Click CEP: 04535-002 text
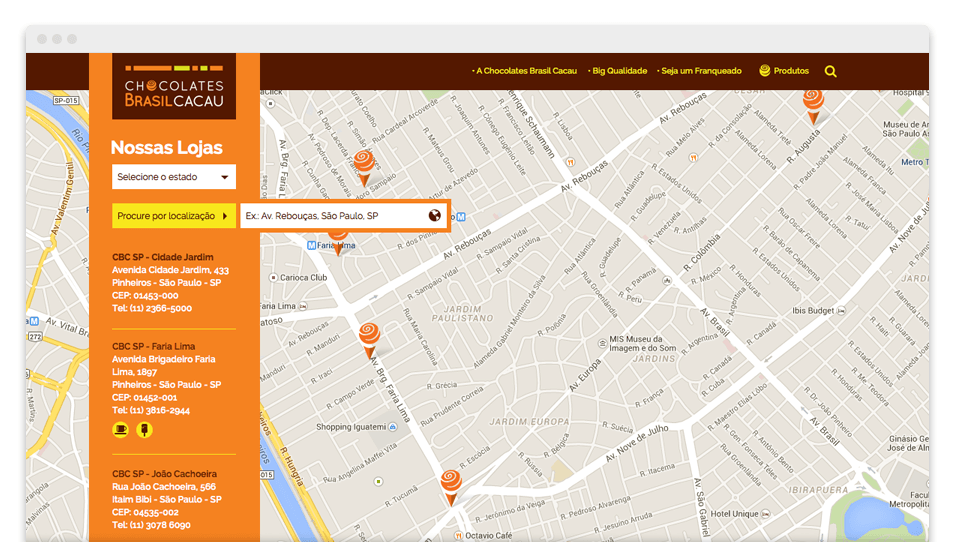Viewport: 958px width, 542px height. [145, 512]
